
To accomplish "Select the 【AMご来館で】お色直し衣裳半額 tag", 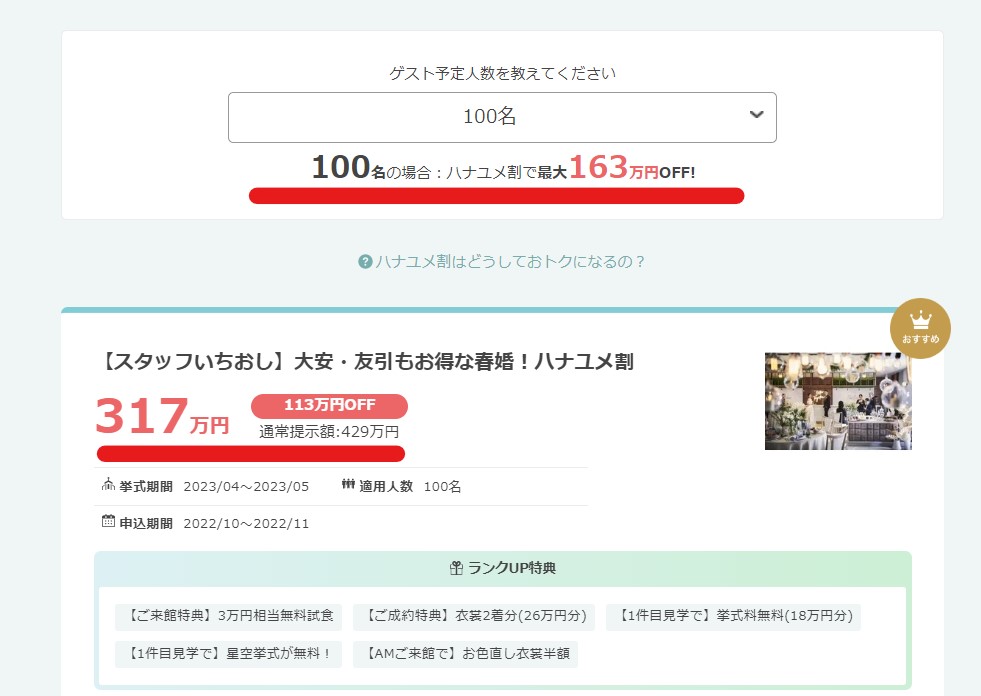I will (465, 653).
